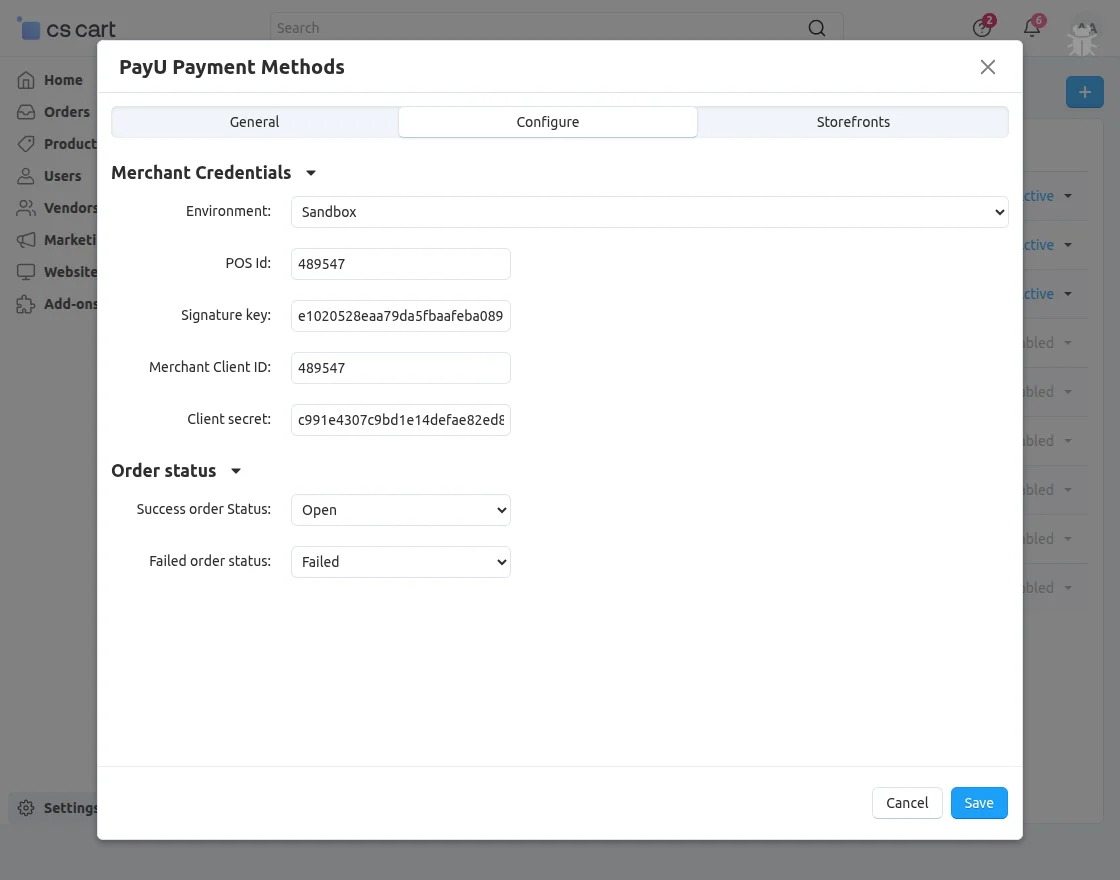This screenshot has width=1120, height=880.
Task: Click the Success order Status label
Action: (204, 509)
